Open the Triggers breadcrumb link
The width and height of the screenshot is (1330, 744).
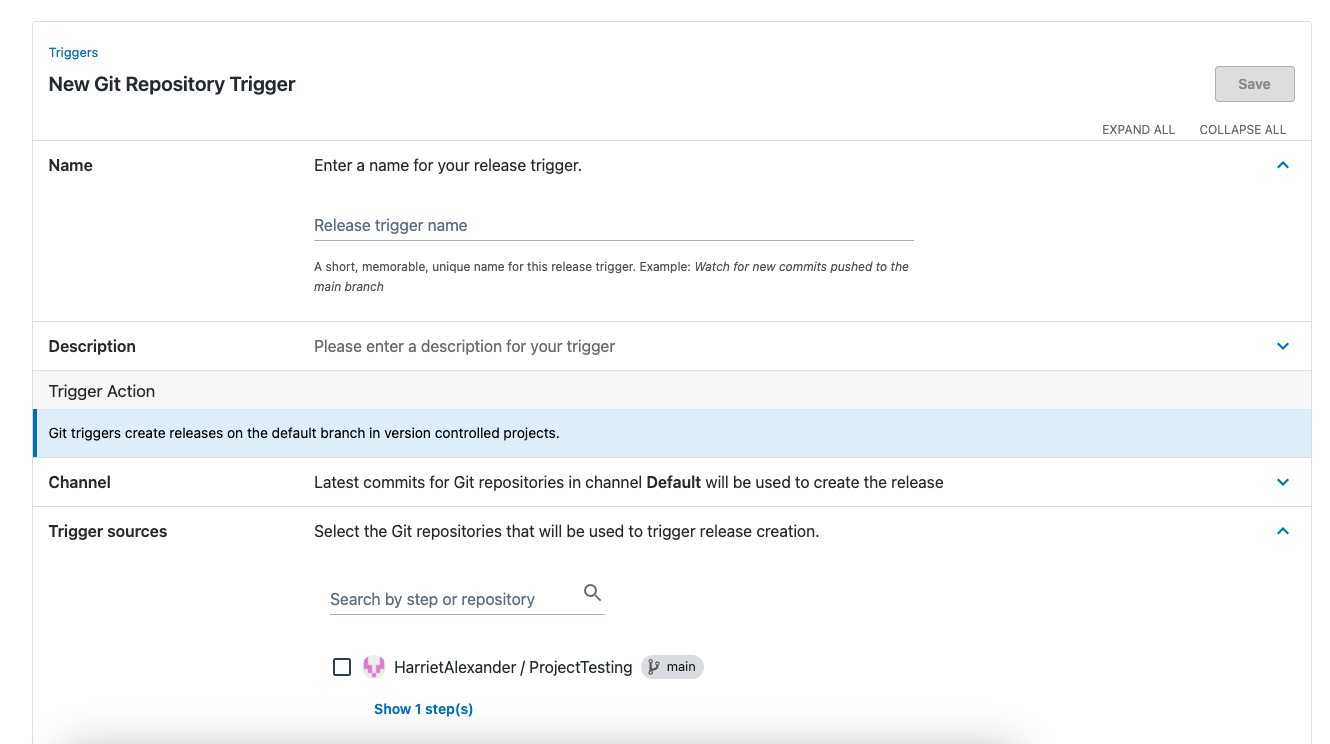[x=73, y=52]
